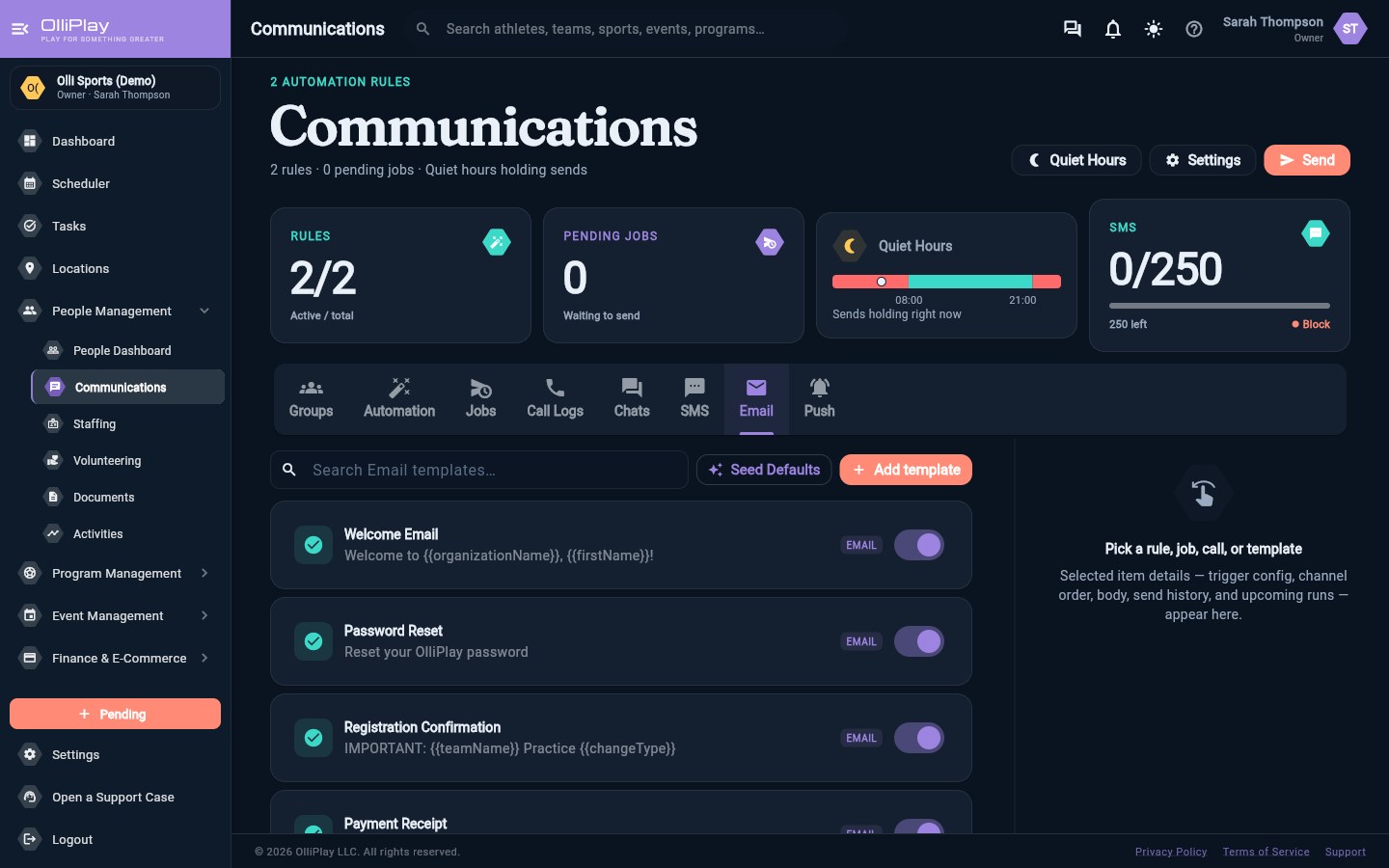
Task: Click the Open a Support Case headset icon
Action: click(30, 797)
